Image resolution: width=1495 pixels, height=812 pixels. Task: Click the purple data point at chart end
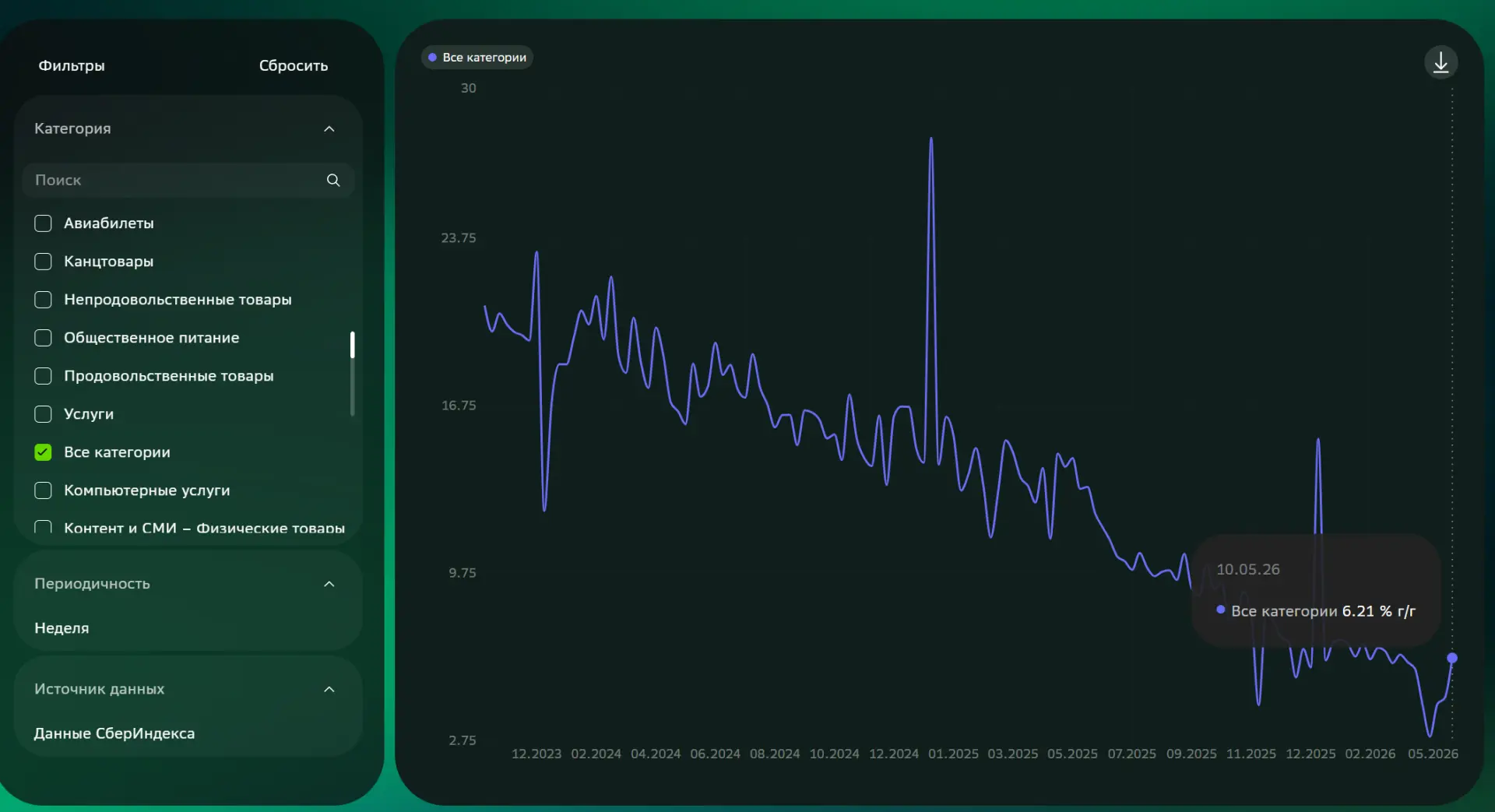[x=1452, y=658]
